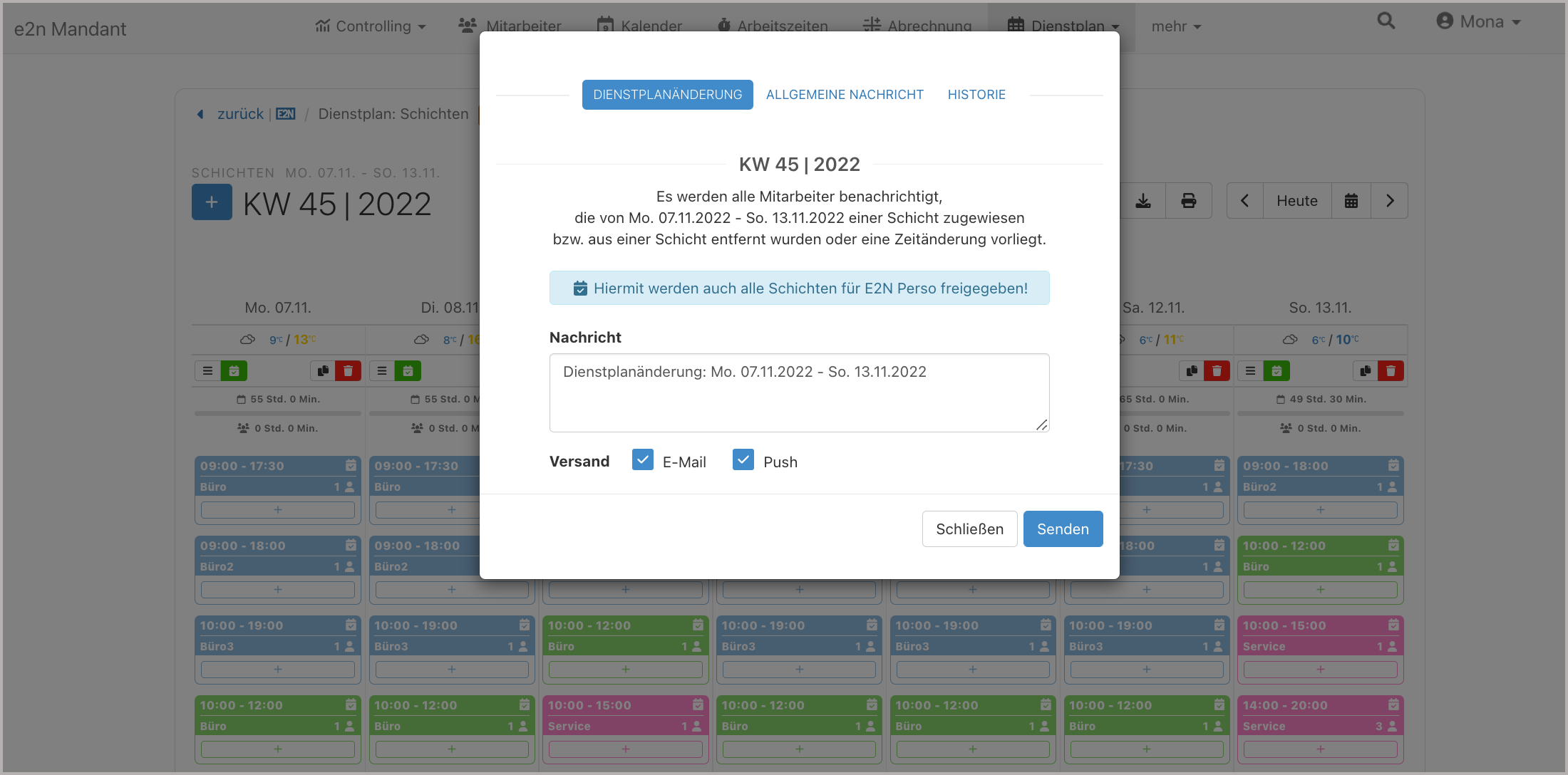This screenshot has width=1568, height=775.
Task: Open the Historie tab
Action: (976, 95)
